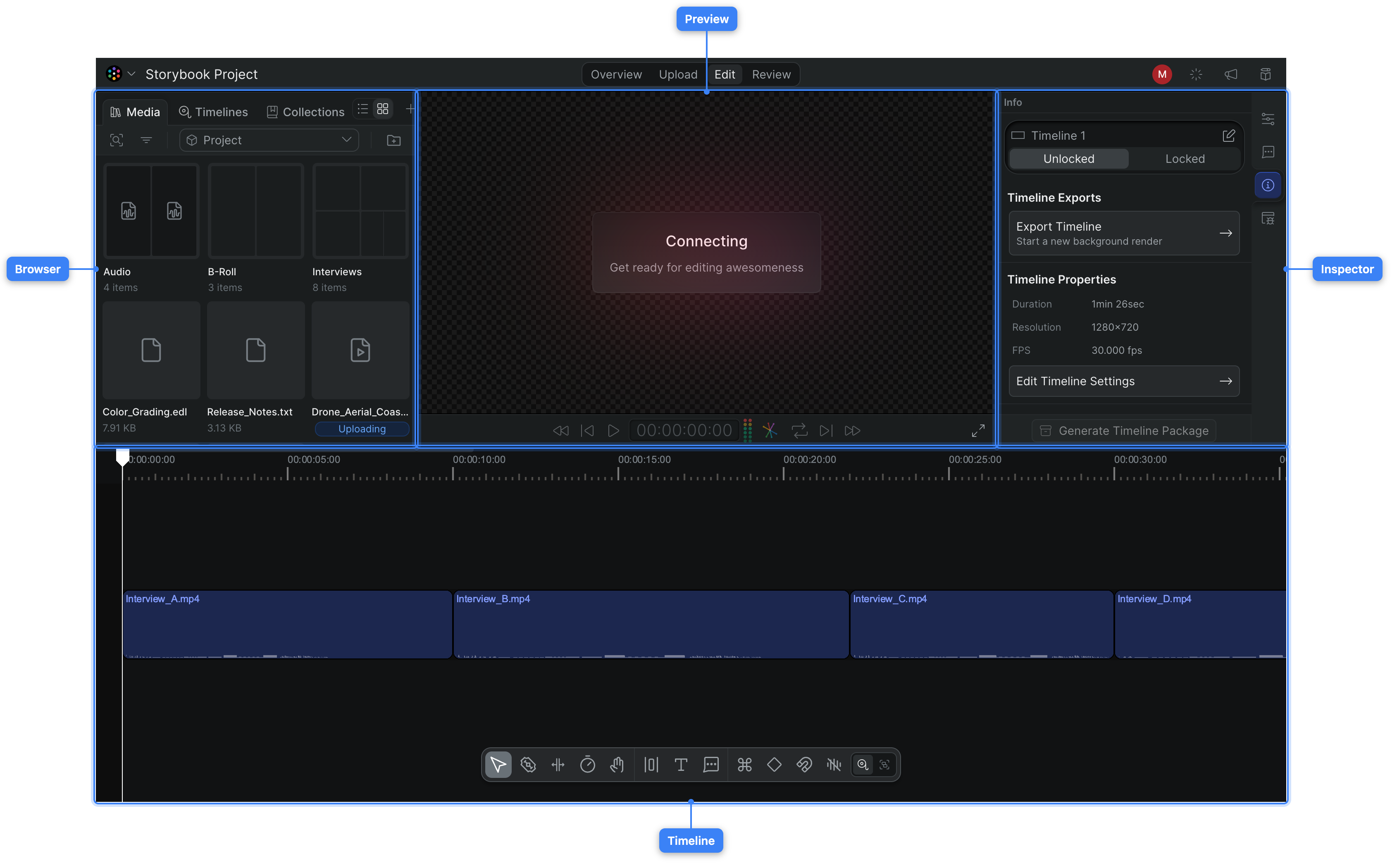Click the filter sort lines icon

pos(146,140)
